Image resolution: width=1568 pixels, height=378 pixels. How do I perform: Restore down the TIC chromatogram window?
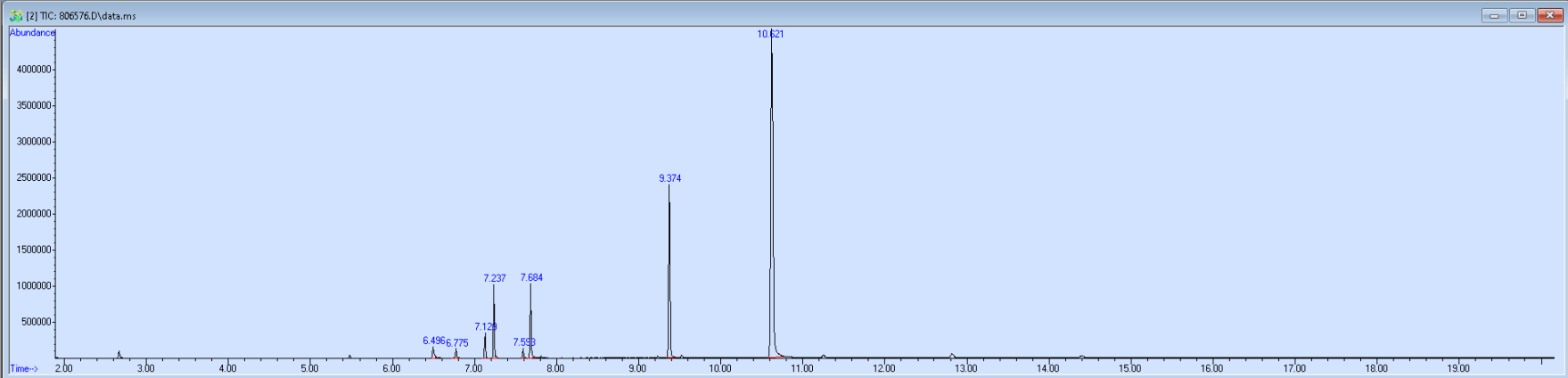(1521, 15)
